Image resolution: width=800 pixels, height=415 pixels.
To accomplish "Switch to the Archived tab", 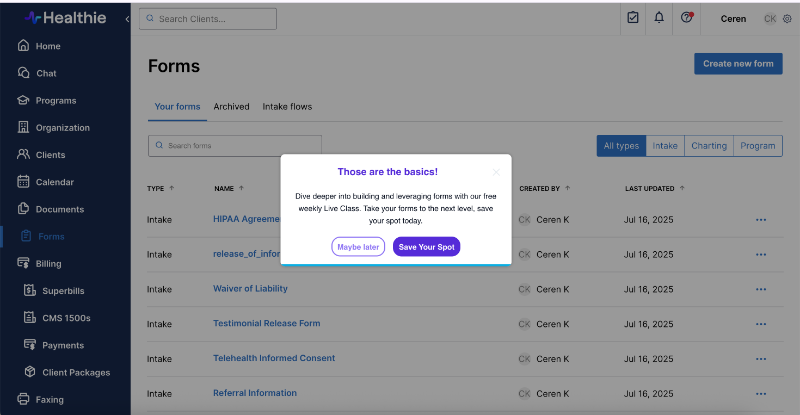I will coord(231,107).
